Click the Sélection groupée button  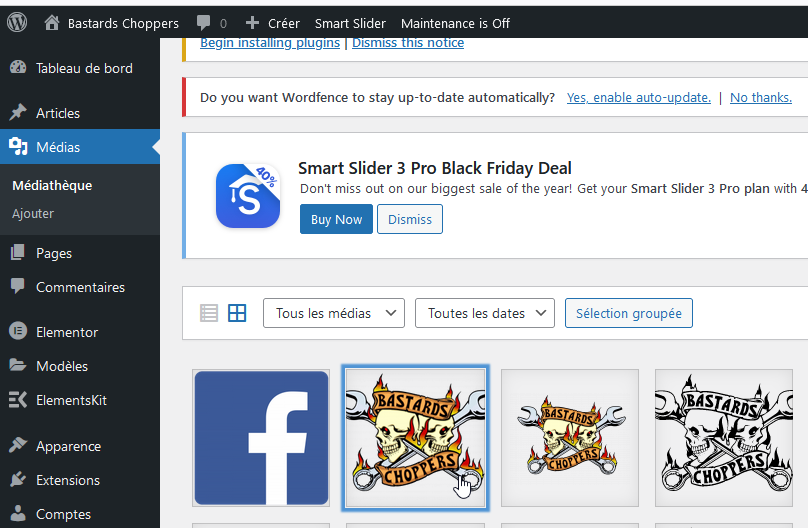(628, 313)
